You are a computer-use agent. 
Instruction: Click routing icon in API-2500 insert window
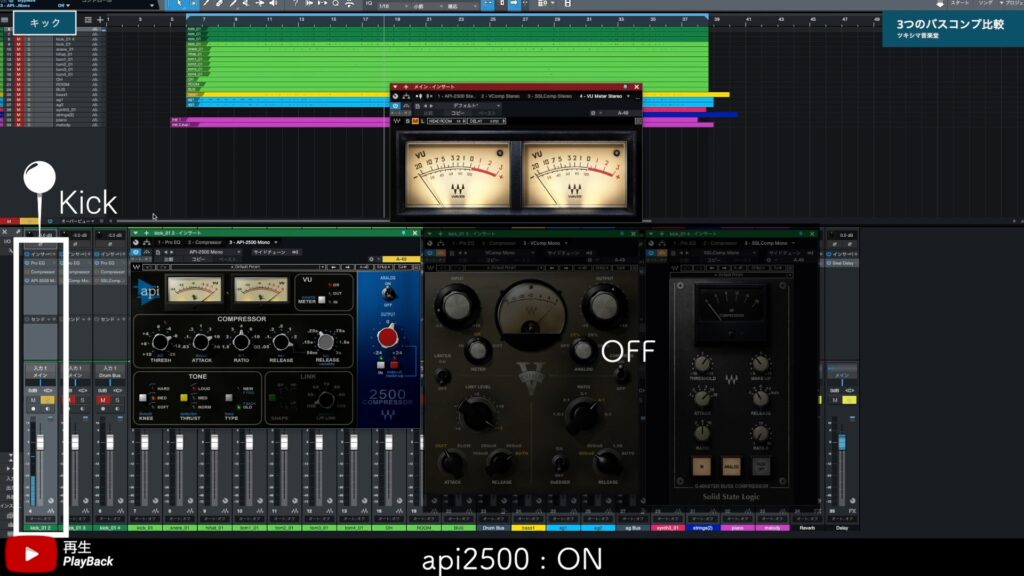click(147, 242)
